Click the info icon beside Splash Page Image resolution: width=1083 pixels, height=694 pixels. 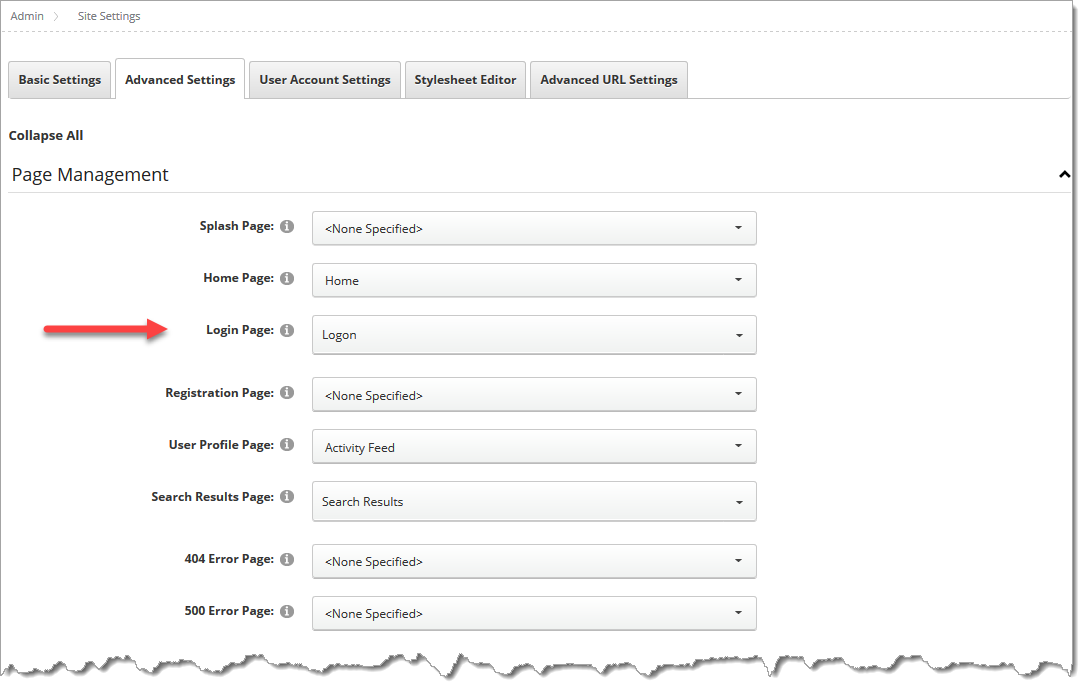pyautogui.click(x=287, y=226)
